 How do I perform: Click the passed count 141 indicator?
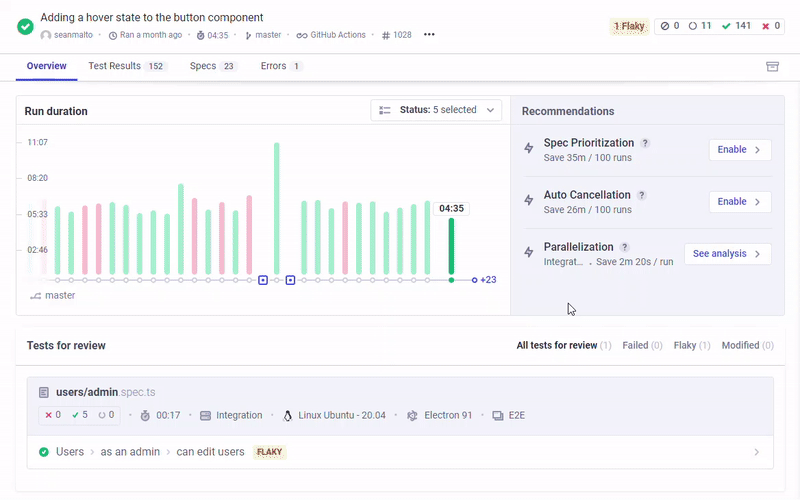(736, 26)
